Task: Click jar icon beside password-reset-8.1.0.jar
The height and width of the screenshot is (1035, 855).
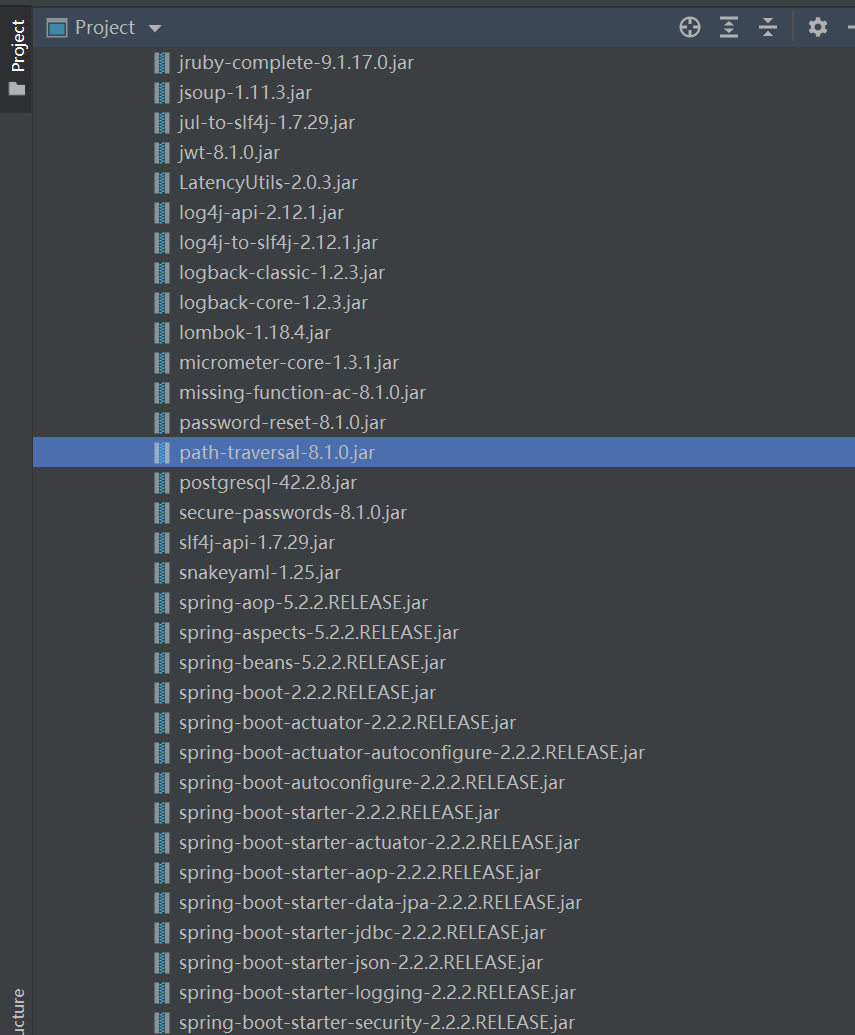Action: click(x=162, y=422)
